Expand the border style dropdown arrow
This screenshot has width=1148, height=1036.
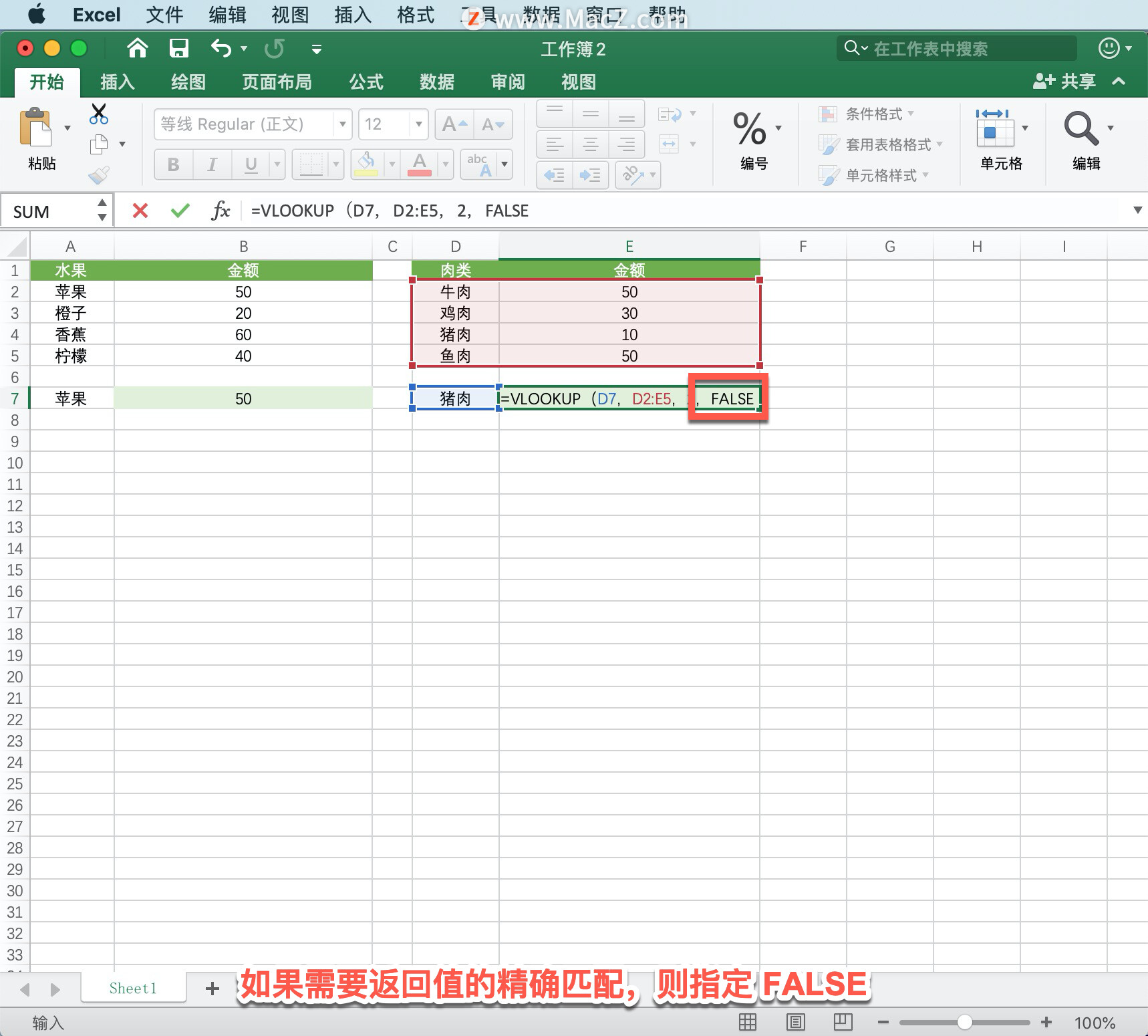point(336,164)
